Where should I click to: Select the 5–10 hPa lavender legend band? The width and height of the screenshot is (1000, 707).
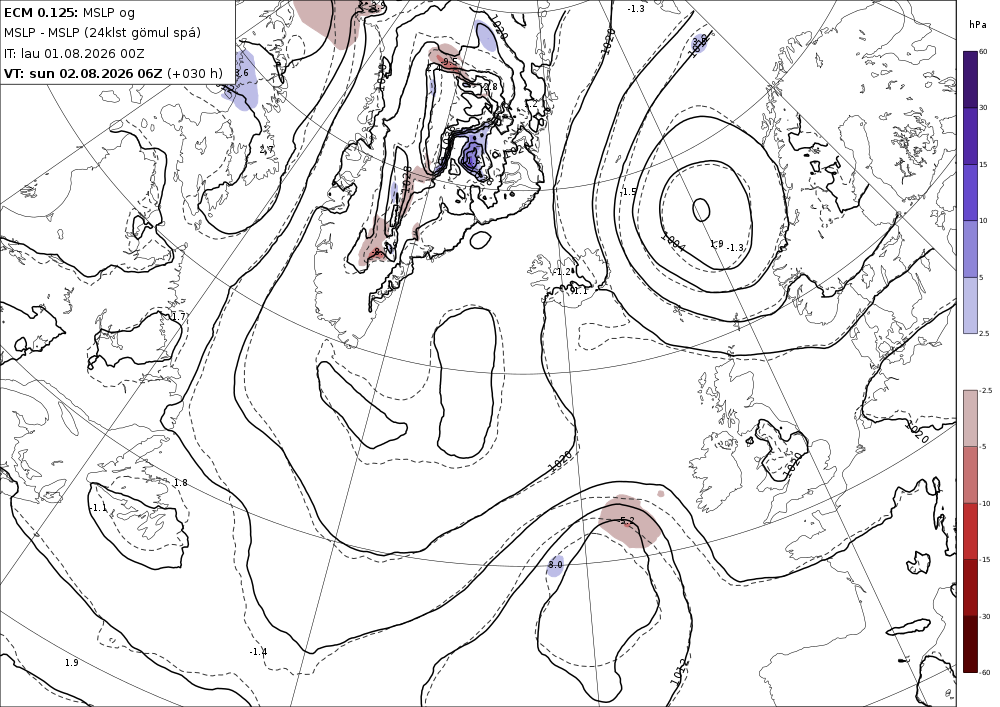pos(969,249)
